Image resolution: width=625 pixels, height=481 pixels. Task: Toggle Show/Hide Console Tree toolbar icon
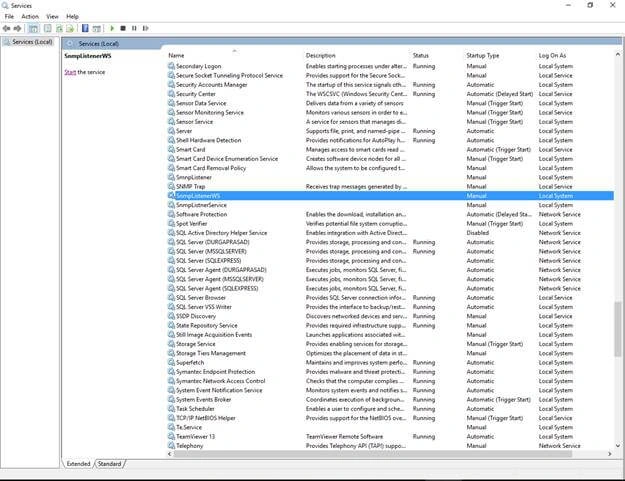33,28
